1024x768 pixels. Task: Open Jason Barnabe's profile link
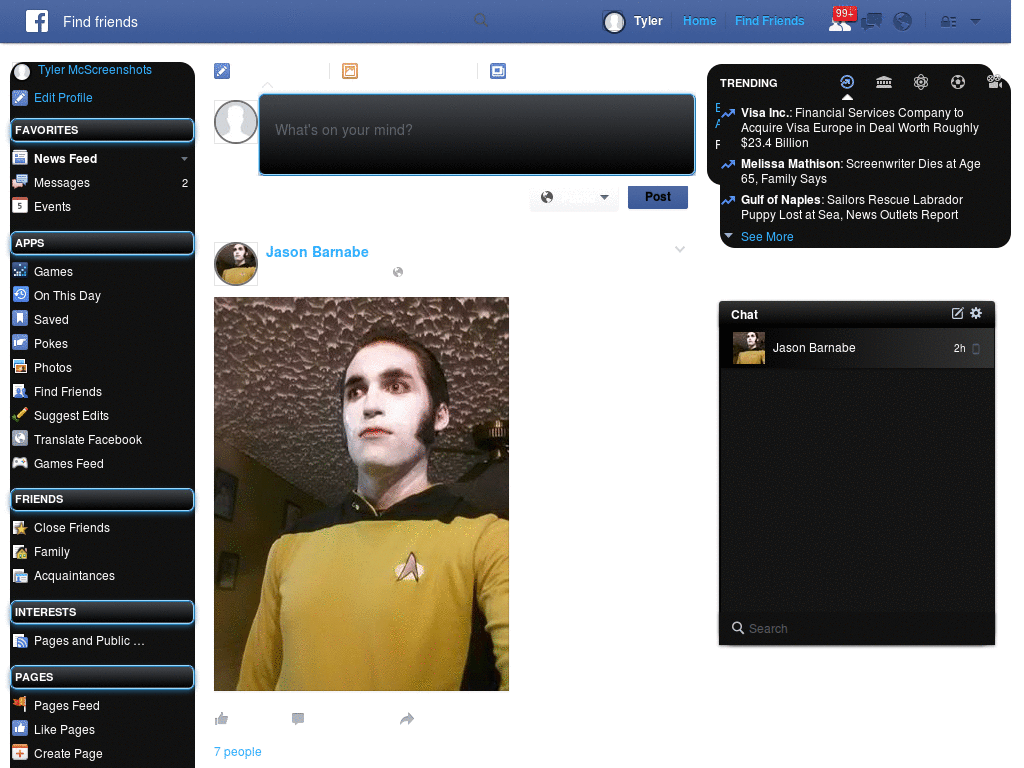(317, 252)
